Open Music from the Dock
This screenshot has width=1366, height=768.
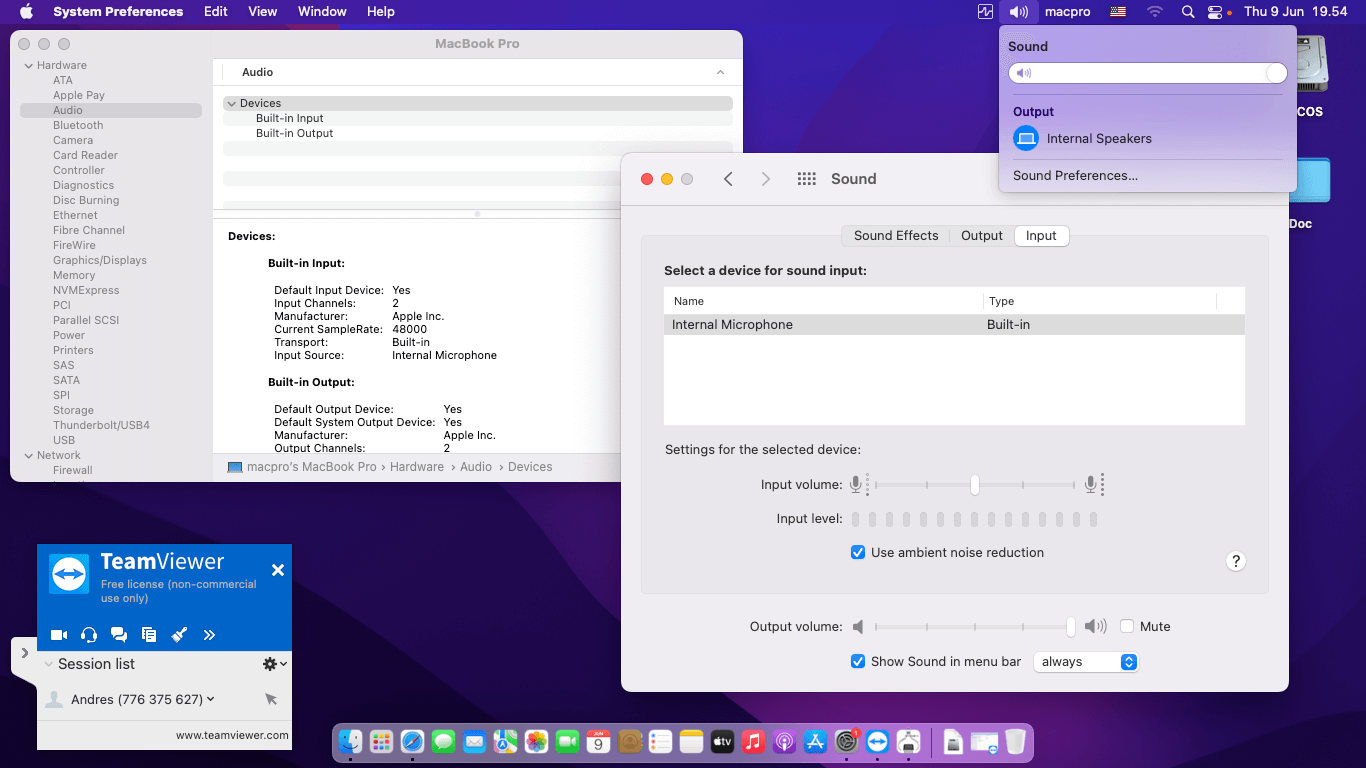pos(753,742)
